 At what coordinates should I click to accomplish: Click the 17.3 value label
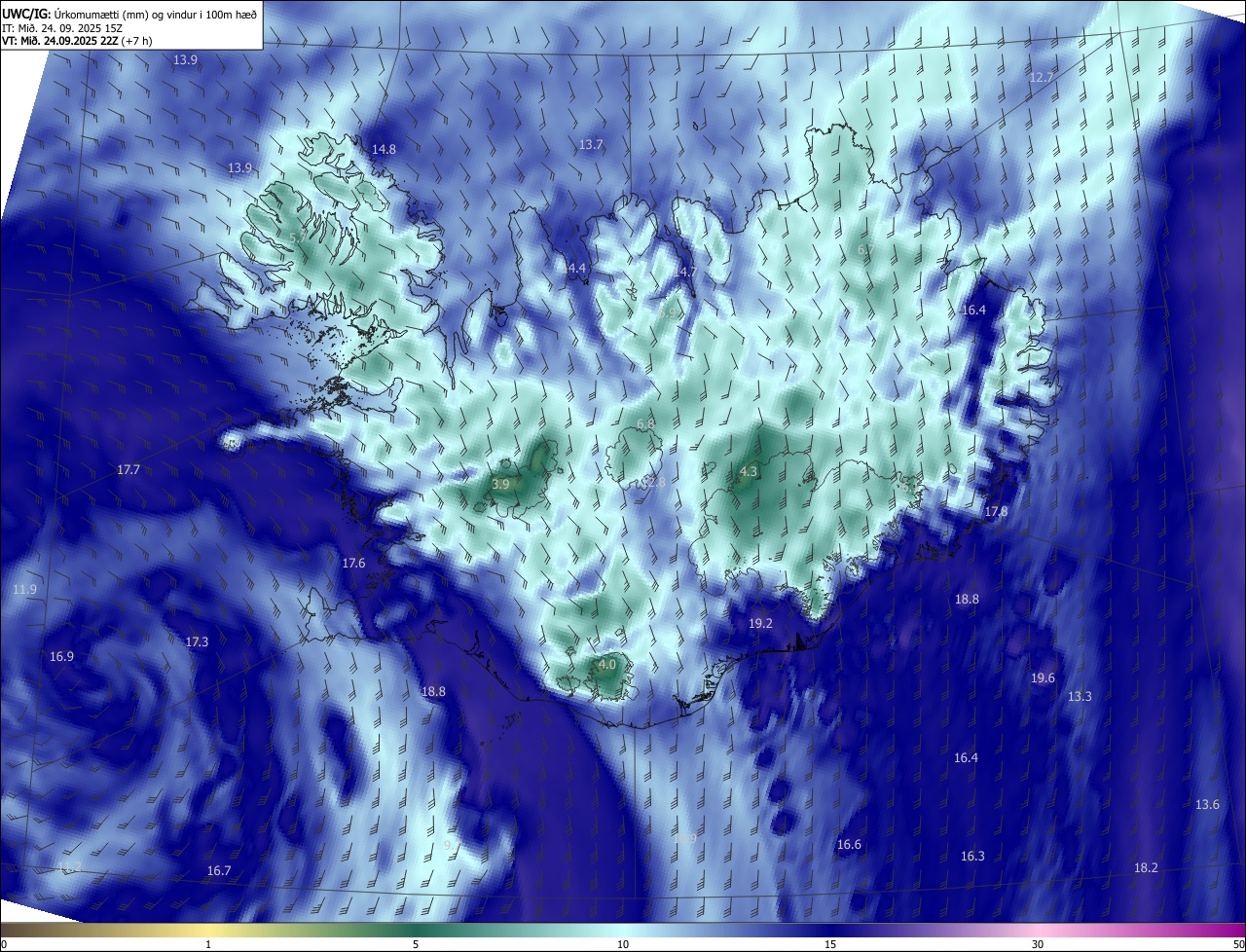197,641
